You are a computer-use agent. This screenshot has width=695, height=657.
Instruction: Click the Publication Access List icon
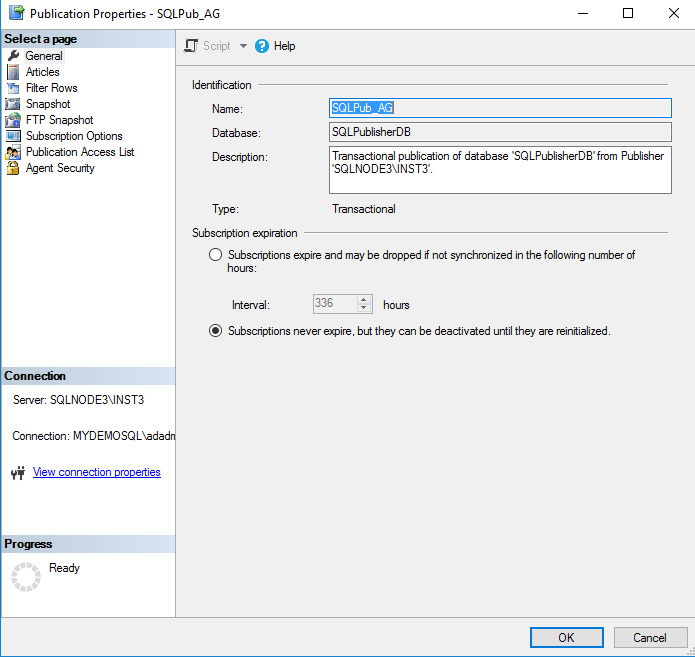coord(13,152)
